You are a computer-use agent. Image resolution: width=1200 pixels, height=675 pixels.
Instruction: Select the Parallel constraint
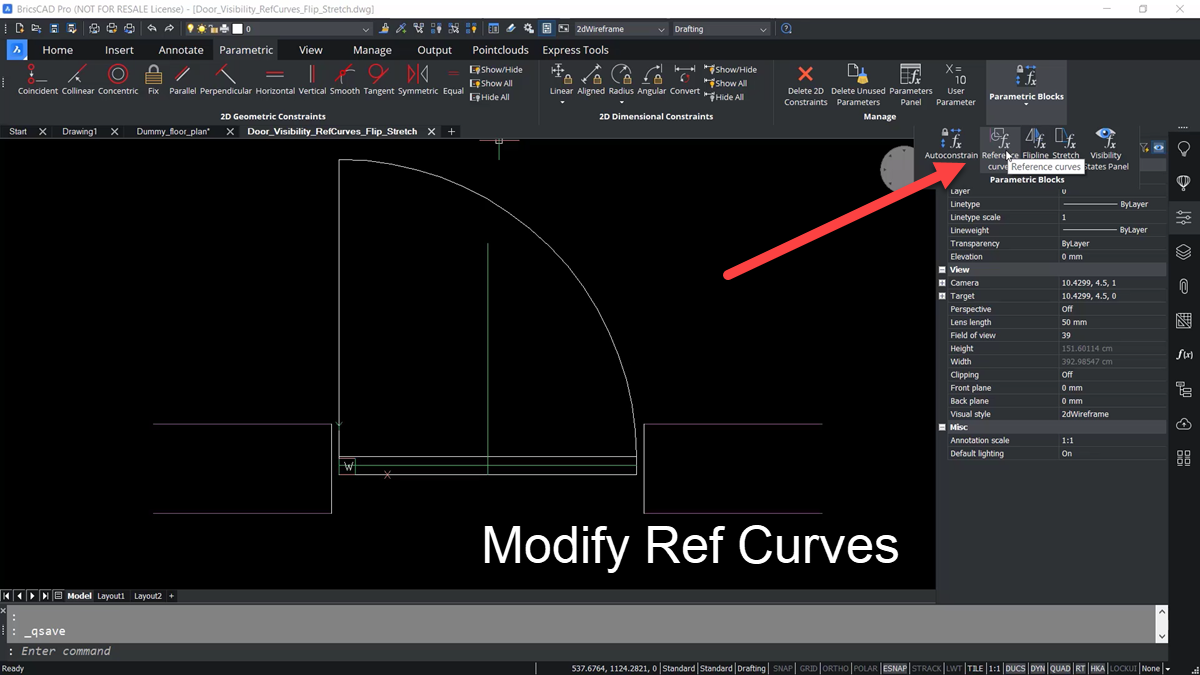click(x=183, y=80)
